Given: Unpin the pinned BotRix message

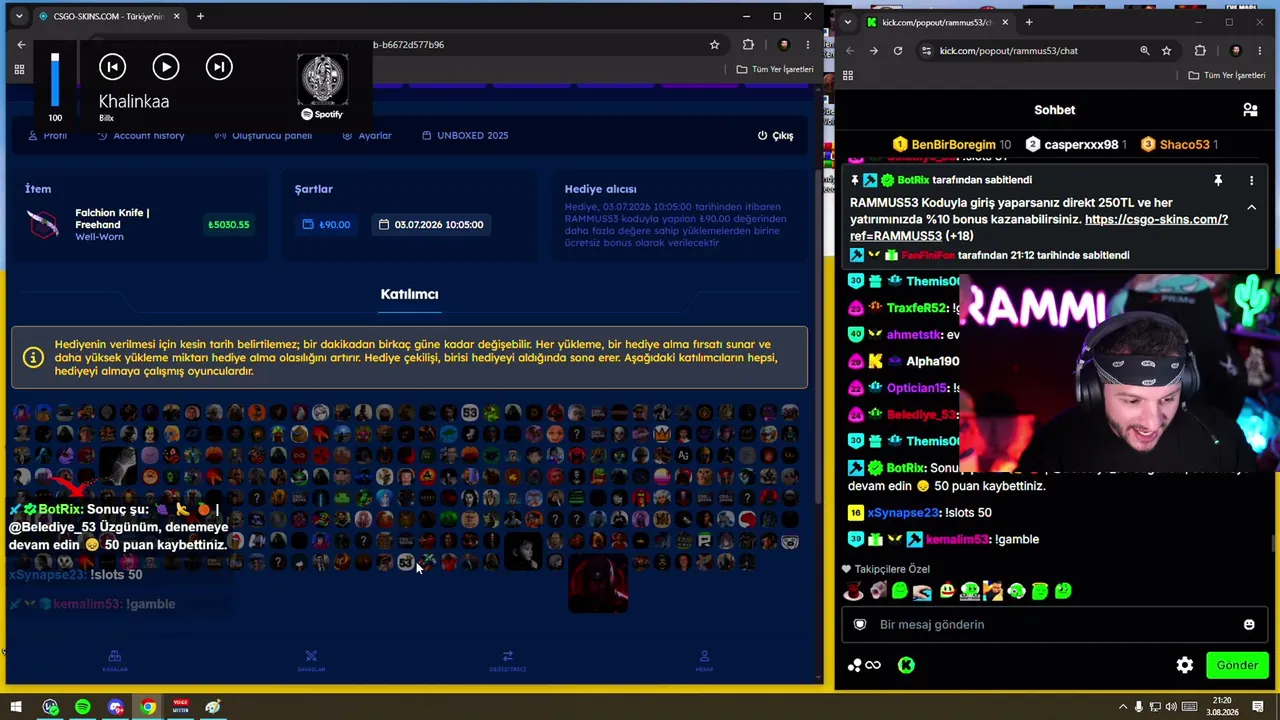Looking at the screenshot, I should click(x=1218, y=181).
